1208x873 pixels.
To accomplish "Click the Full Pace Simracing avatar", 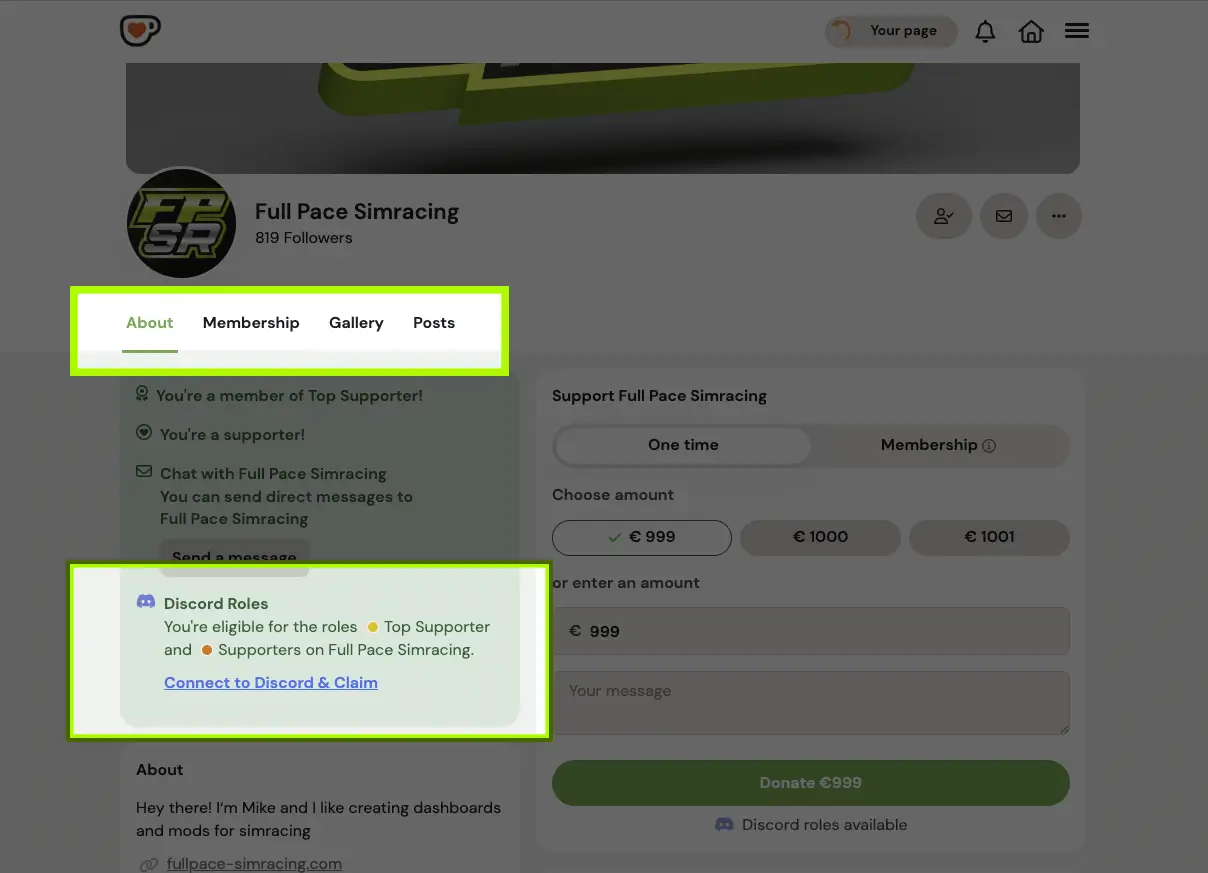I will [x=181, y=223].
